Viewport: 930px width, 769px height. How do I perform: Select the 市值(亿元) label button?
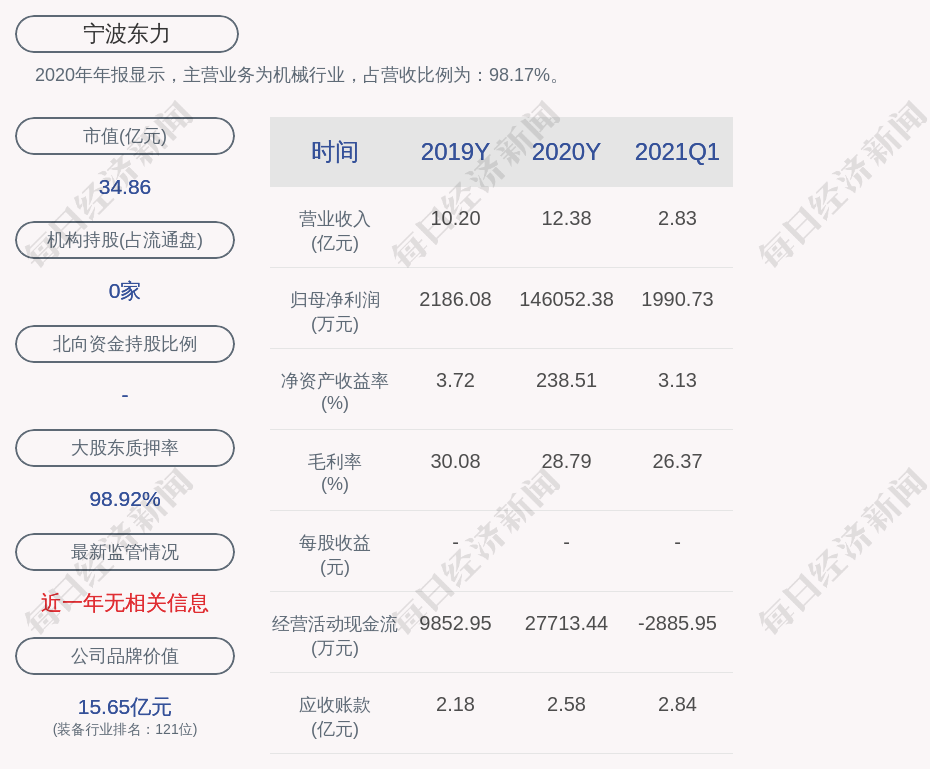pyautogui.click(x=125, y=136)
